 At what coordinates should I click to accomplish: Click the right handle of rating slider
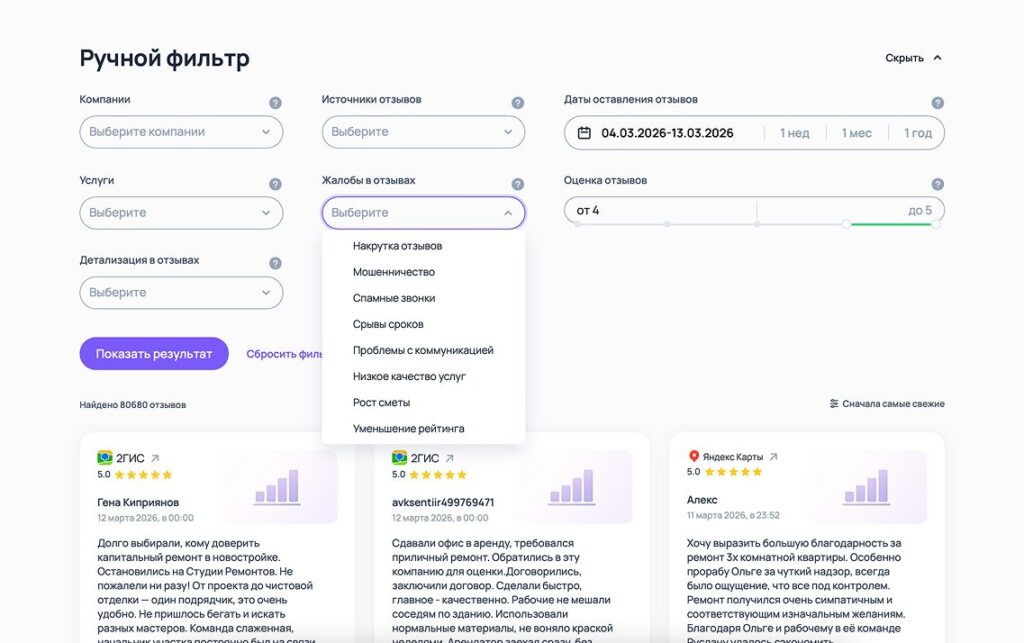[935, 224]
